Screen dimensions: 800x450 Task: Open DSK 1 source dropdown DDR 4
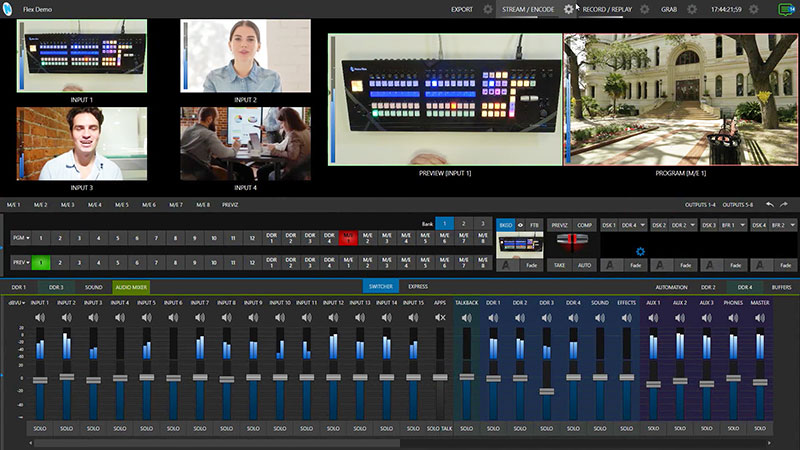click(633, 225)
